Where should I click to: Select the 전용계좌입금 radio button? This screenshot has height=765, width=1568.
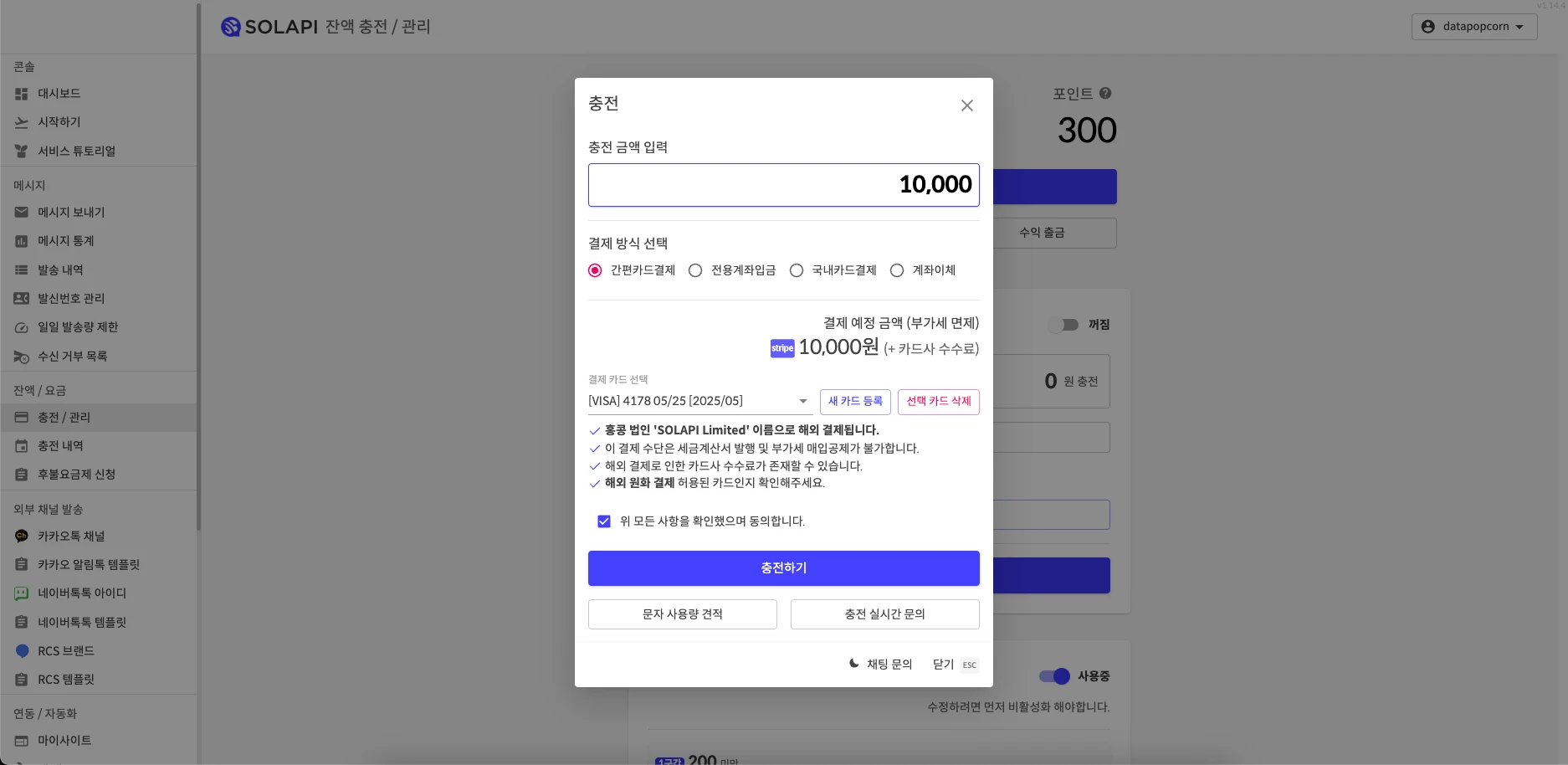click(x=695, y=270)
